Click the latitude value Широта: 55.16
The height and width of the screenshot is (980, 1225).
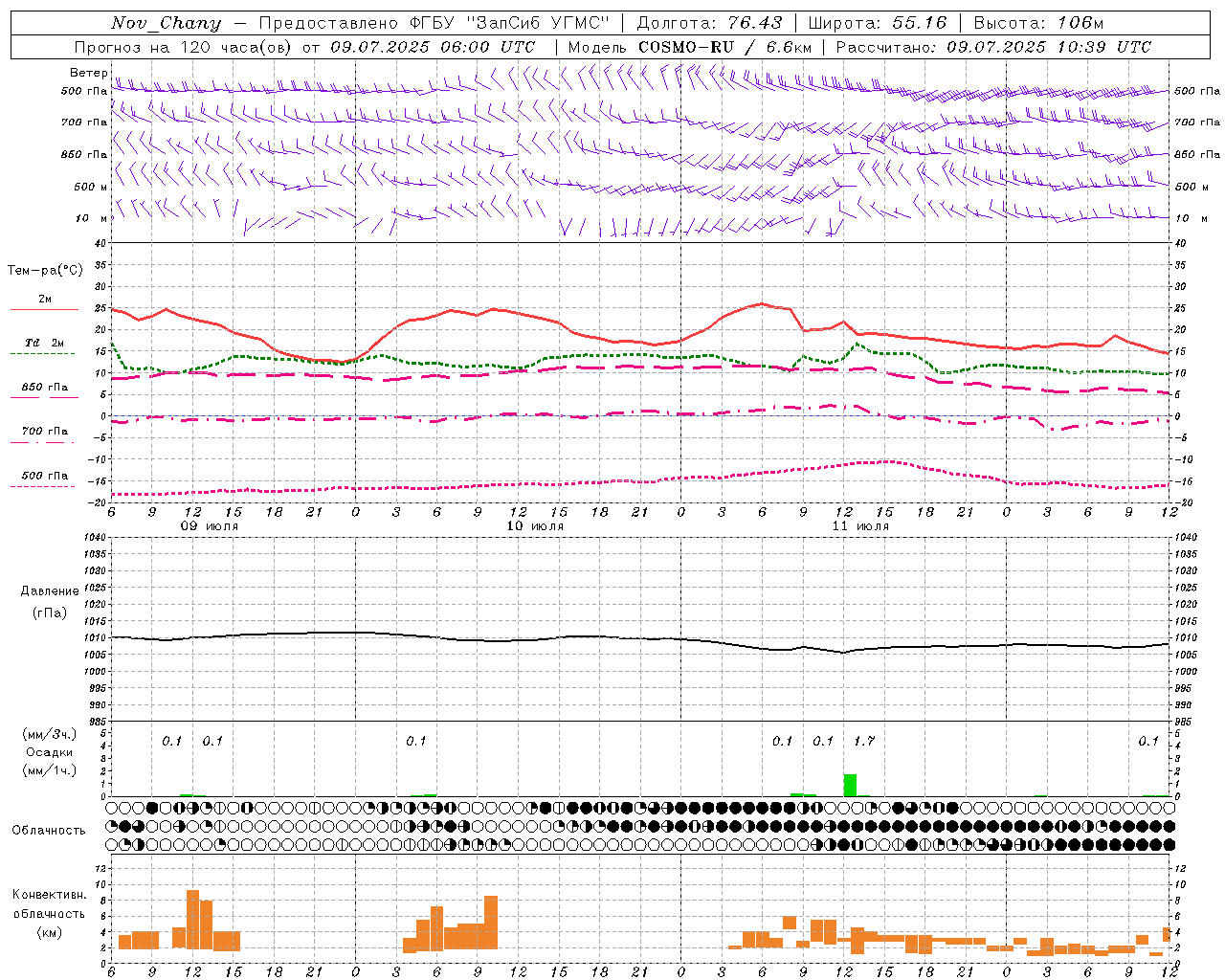point(878,23)
